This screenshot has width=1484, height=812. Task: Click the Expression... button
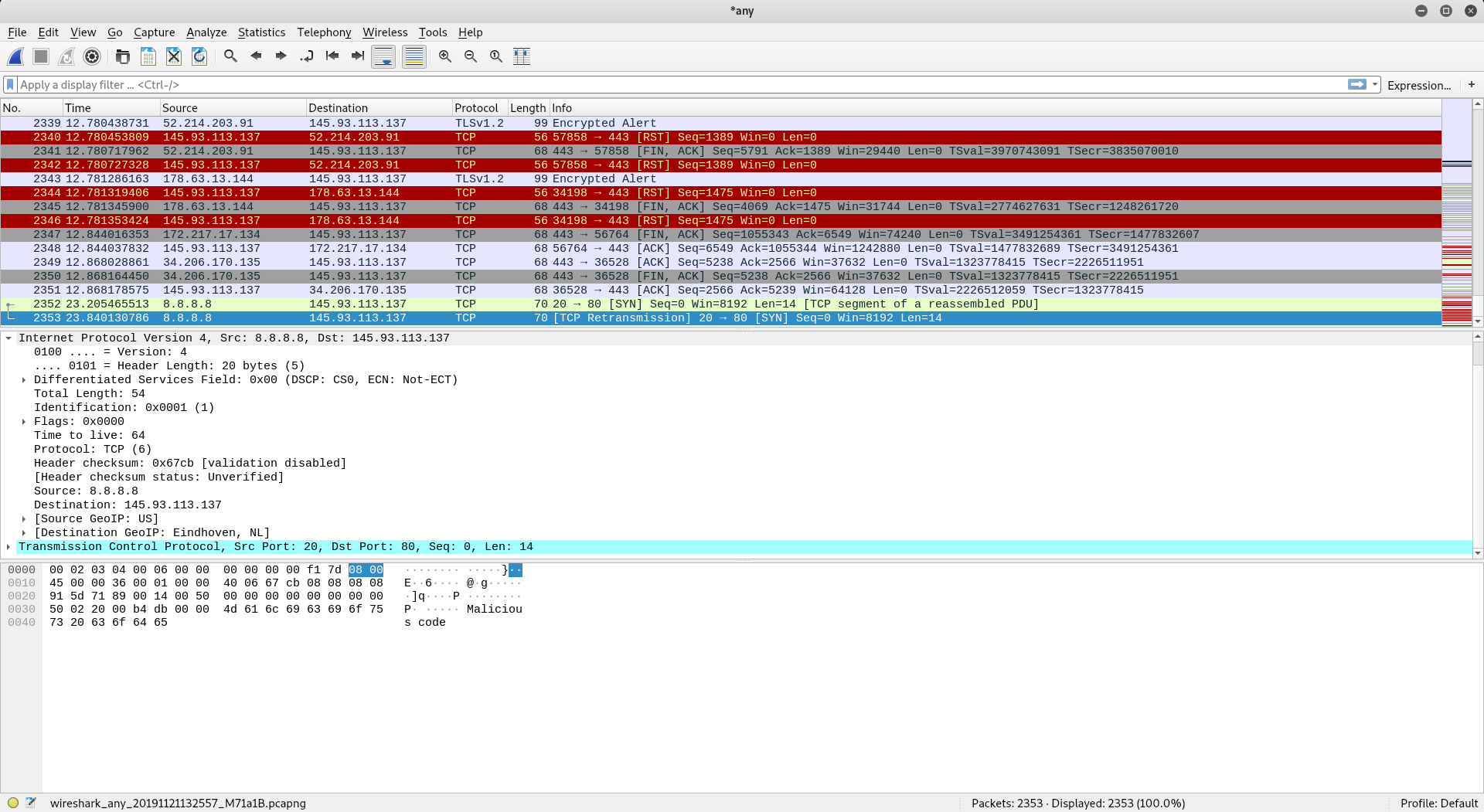pos(1418,85)
